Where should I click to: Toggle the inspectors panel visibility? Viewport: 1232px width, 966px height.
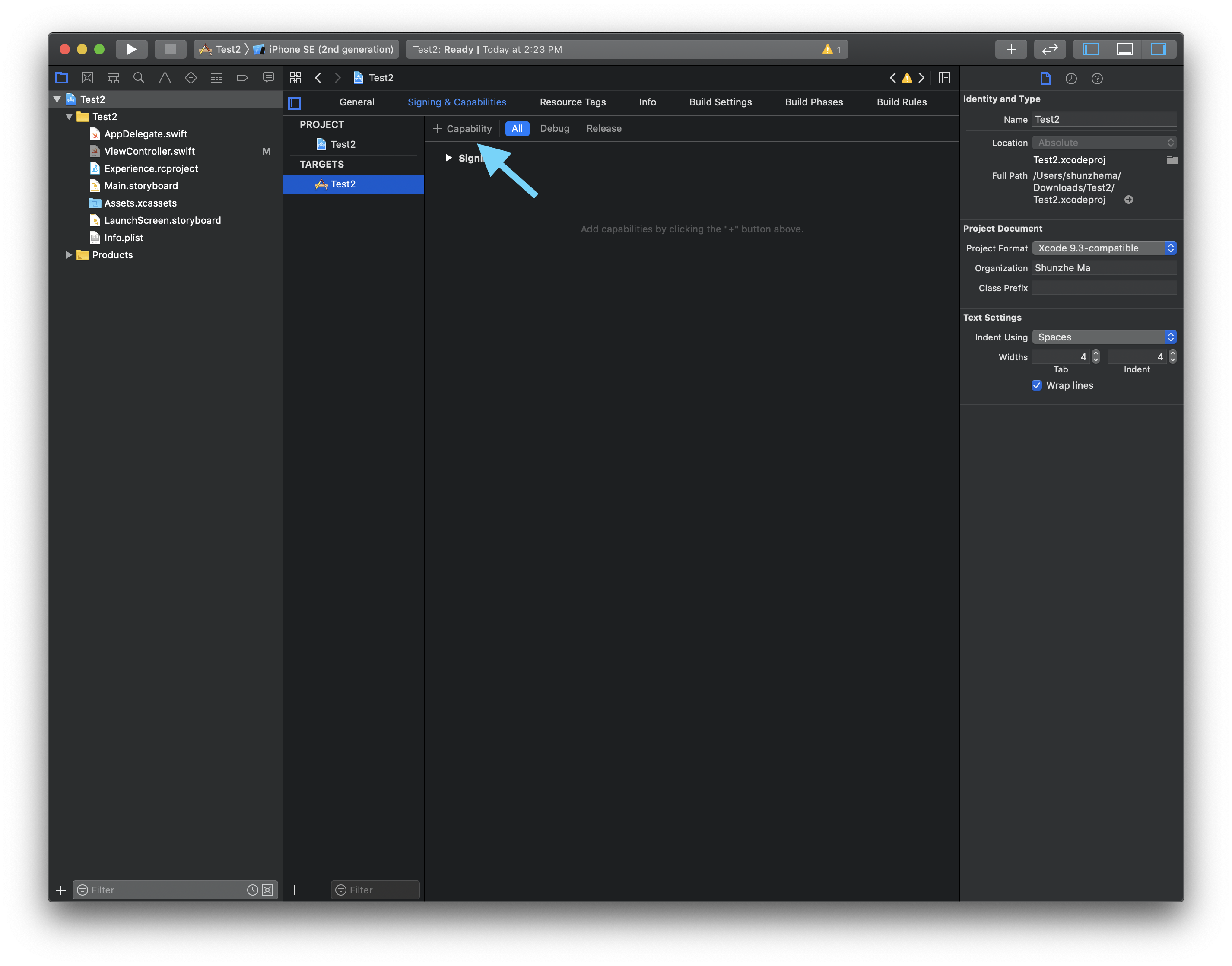coord(1159,49)
